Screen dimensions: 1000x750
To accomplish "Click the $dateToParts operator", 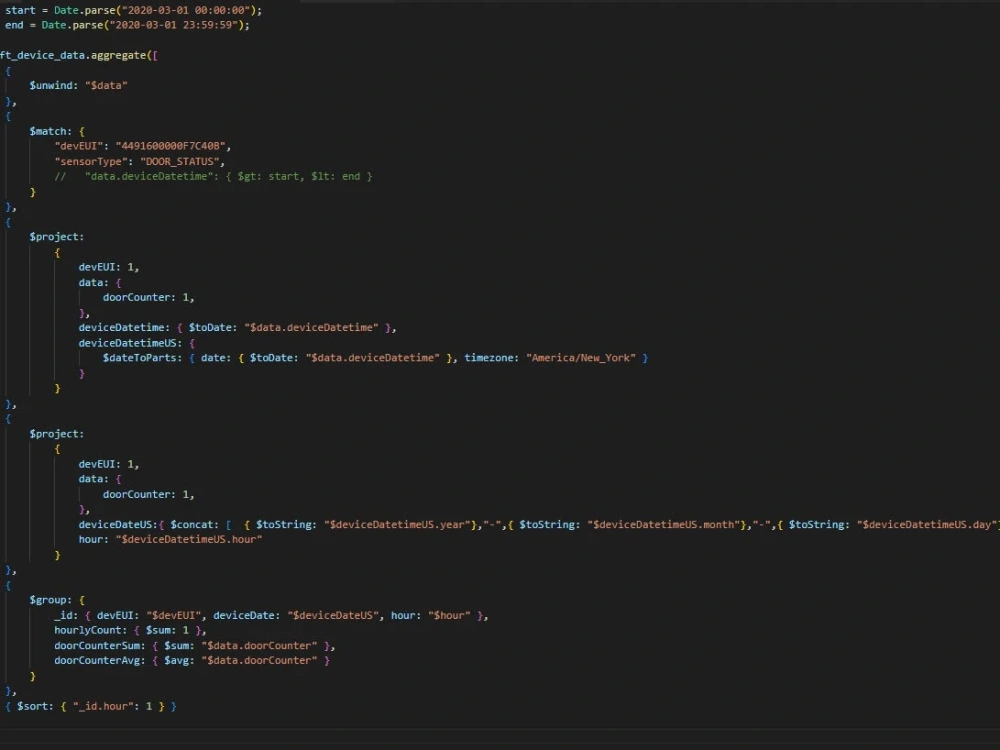I will [x=142, y=358].
